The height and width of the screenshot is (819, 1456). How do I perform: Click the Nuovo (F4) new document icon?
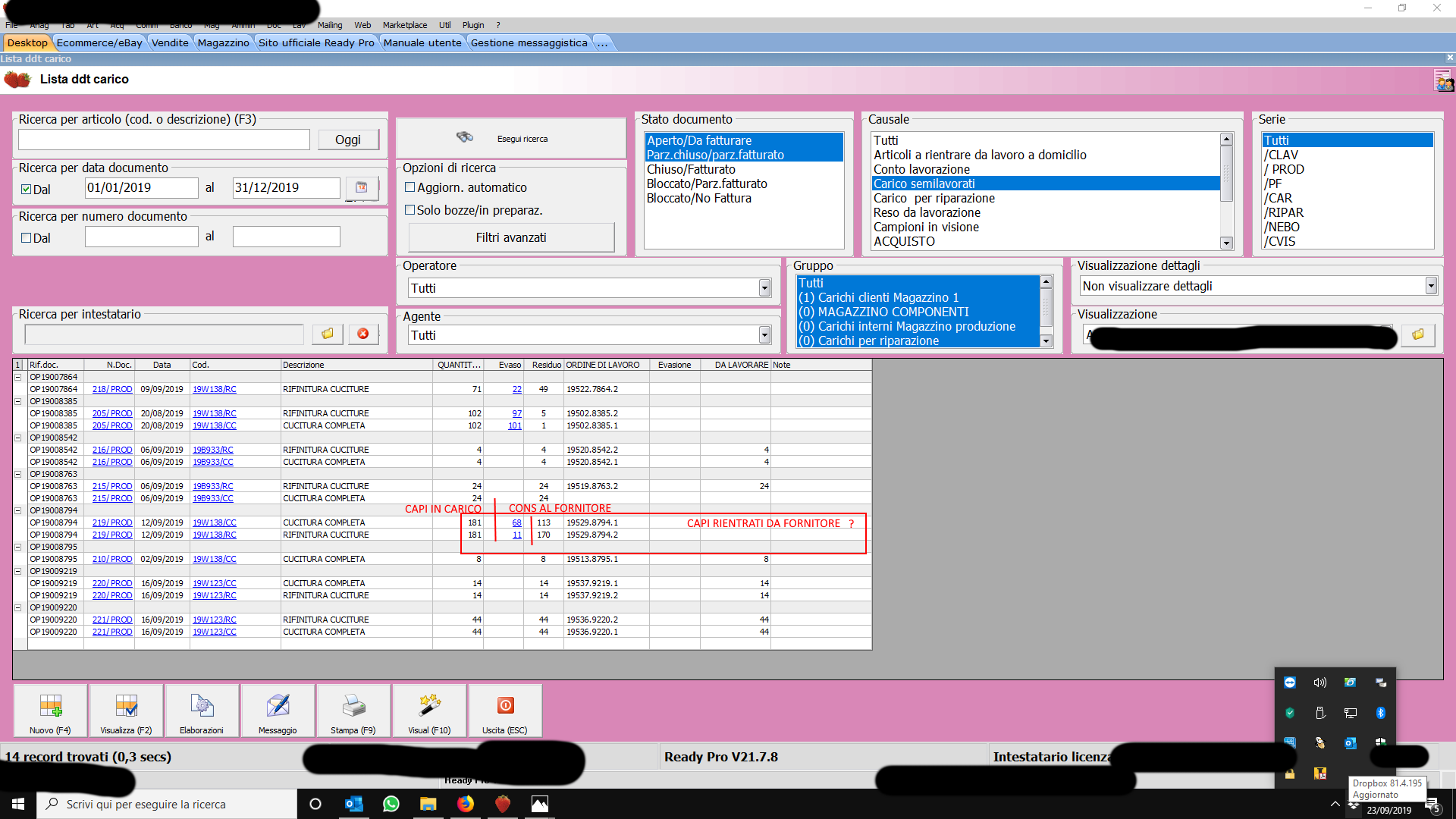(x=50, y=711)
